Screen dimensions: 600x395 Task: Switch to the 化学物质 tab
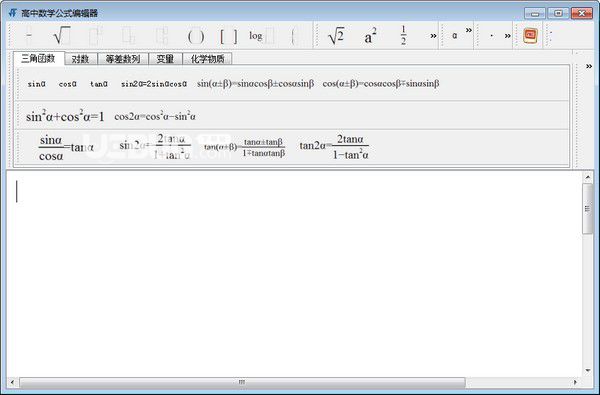coord(207,59)
